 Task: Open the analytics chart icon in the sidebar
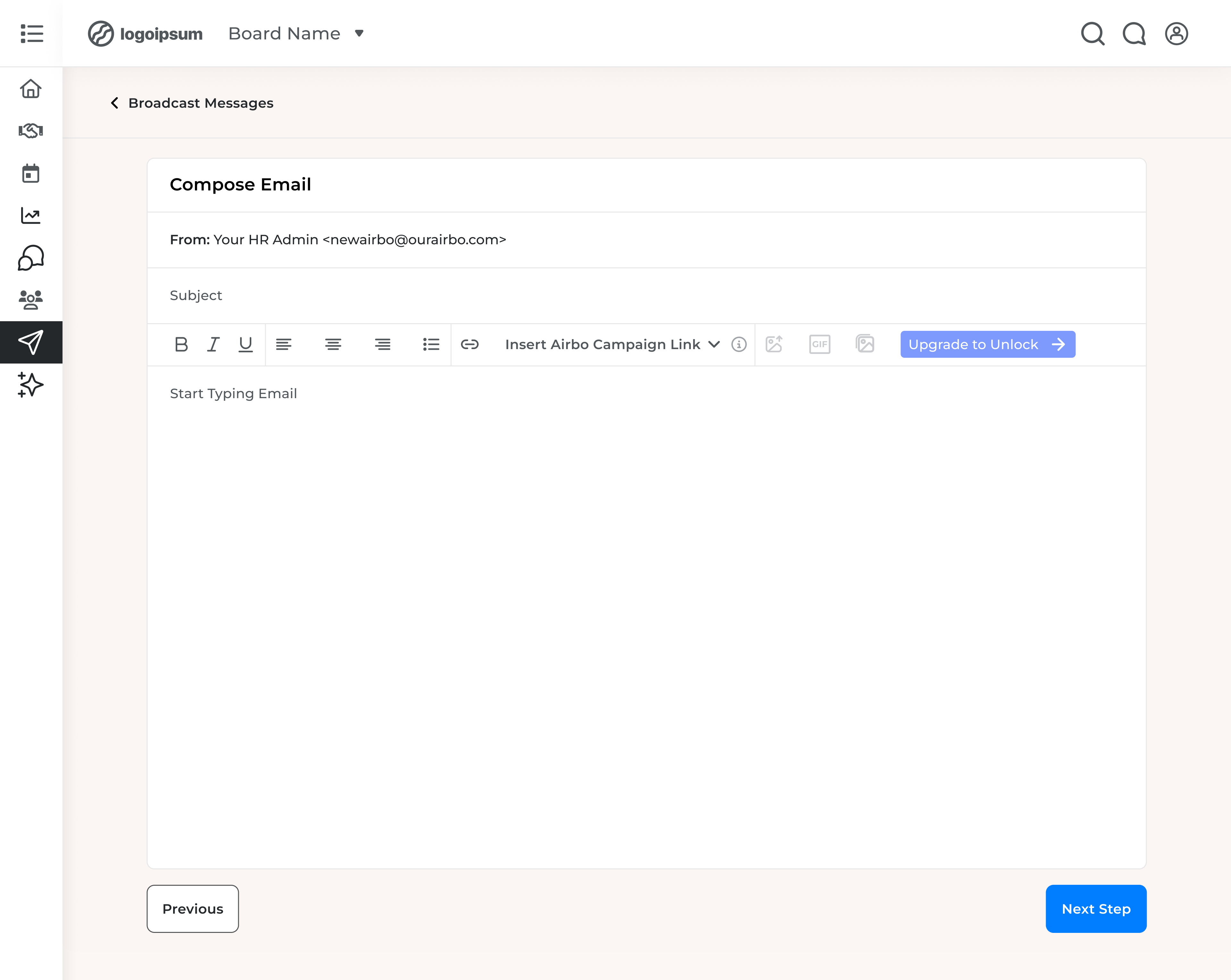[x=31, y=215]
